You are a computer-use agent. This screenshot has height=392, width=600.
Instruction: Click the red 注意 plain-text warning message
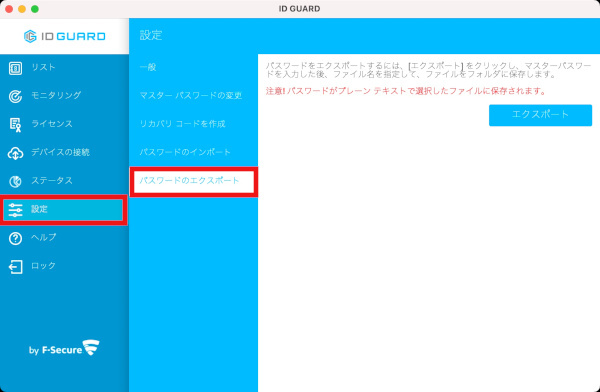pyautogui.click(x=406, y=91)
